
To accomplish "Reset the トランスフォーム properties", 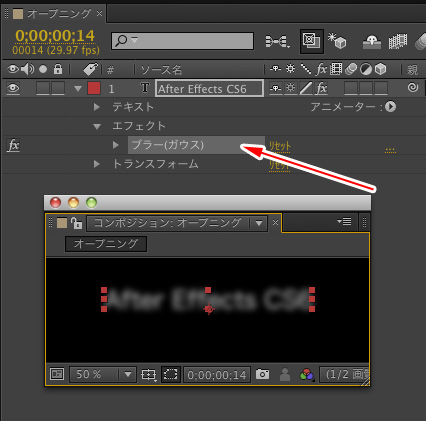I will [x=279, y=165].
